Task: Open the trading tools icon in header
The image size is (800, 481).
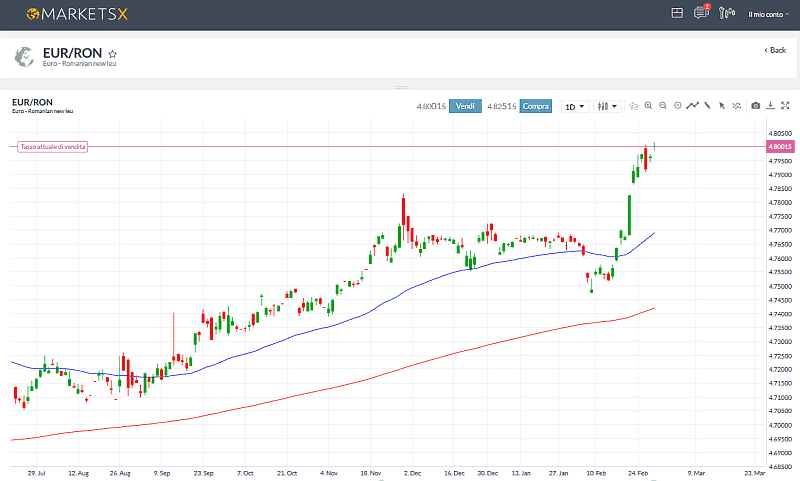Action: (727, 13)
